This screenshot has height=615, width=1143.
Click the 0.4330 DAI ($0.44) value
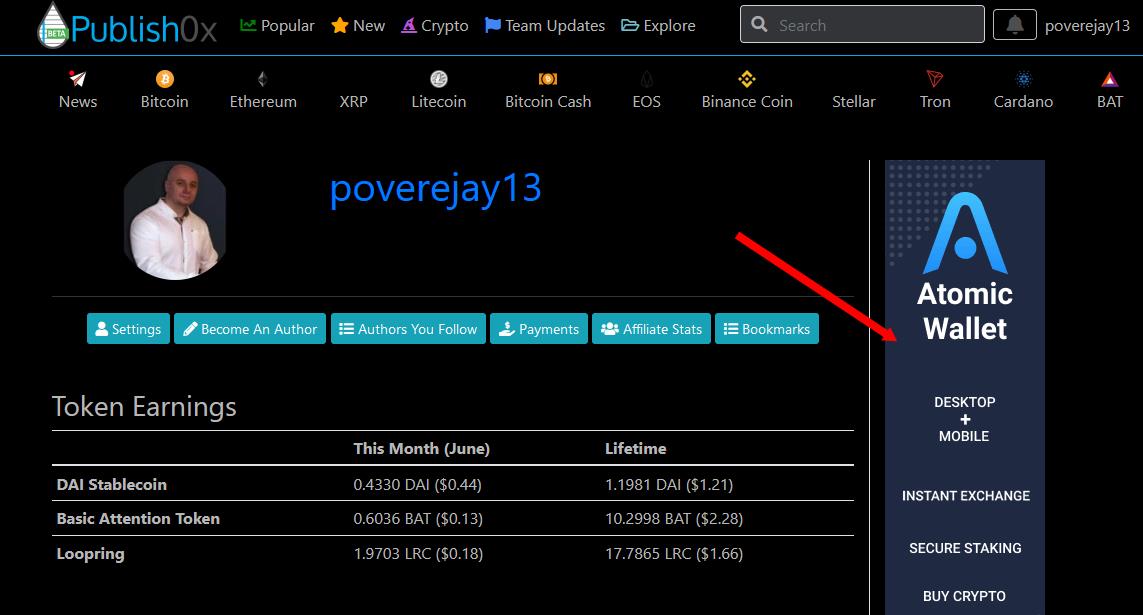point(418,485)
